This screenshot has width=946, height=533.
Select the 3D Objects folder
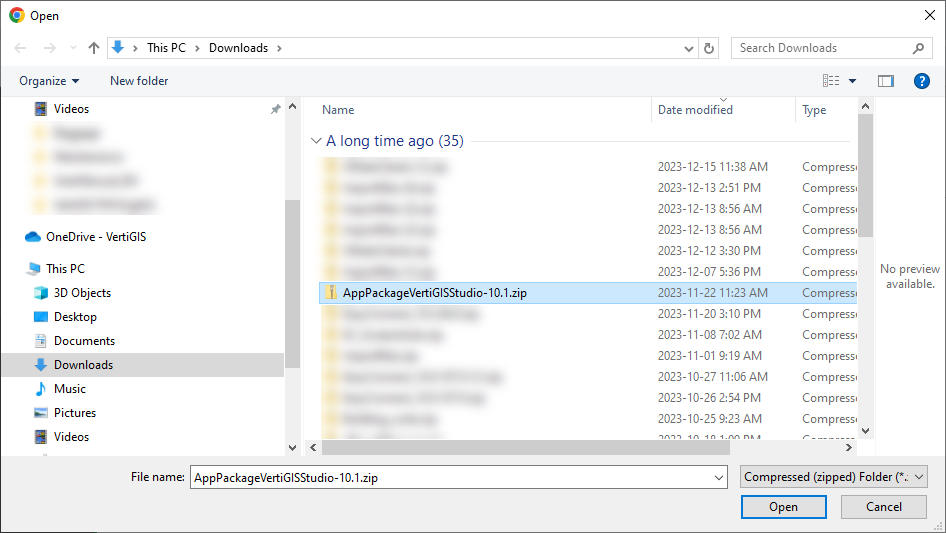82,293
